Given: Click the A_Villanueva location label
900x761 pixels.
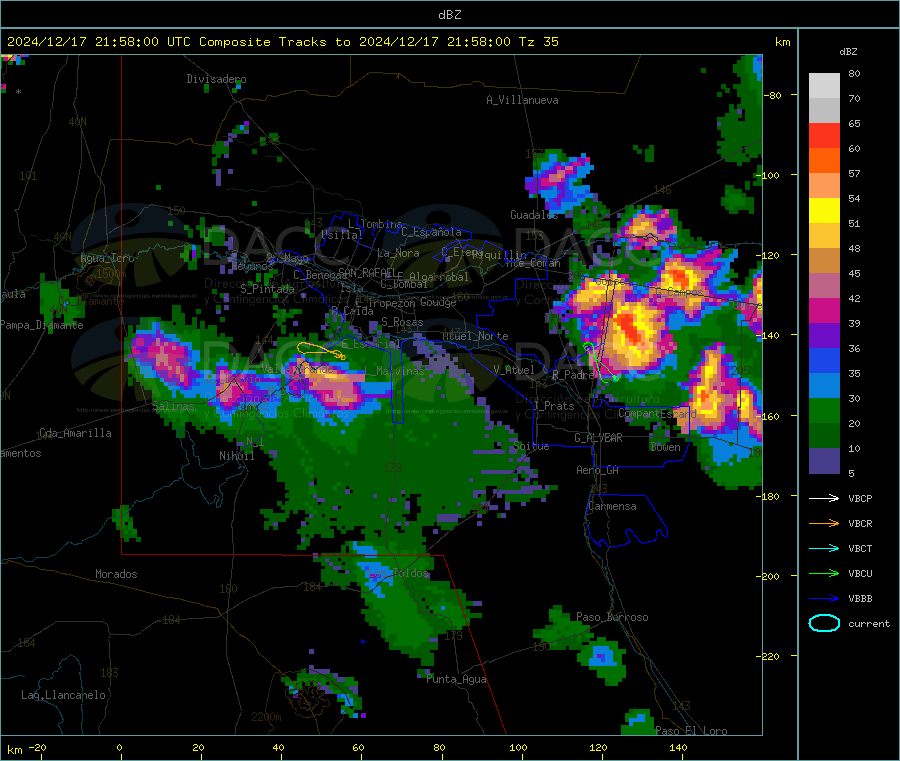Looking at the screenshot, I should coord(522,100).
